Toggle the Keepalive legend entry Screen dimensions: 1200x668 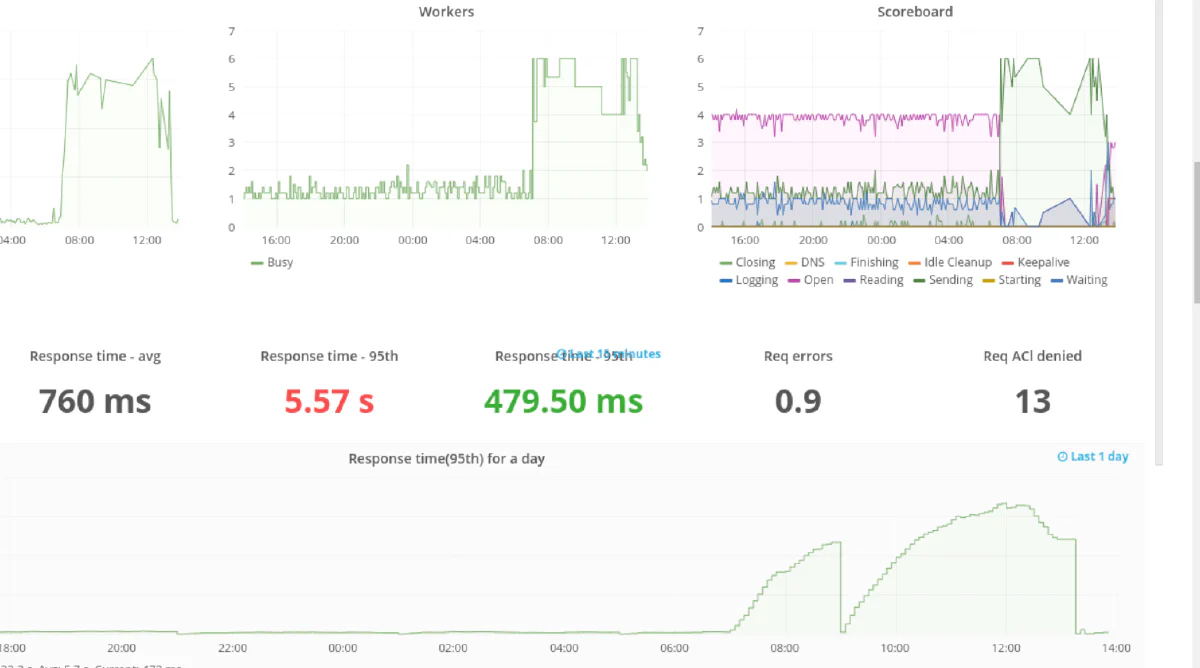(1043, 262)
